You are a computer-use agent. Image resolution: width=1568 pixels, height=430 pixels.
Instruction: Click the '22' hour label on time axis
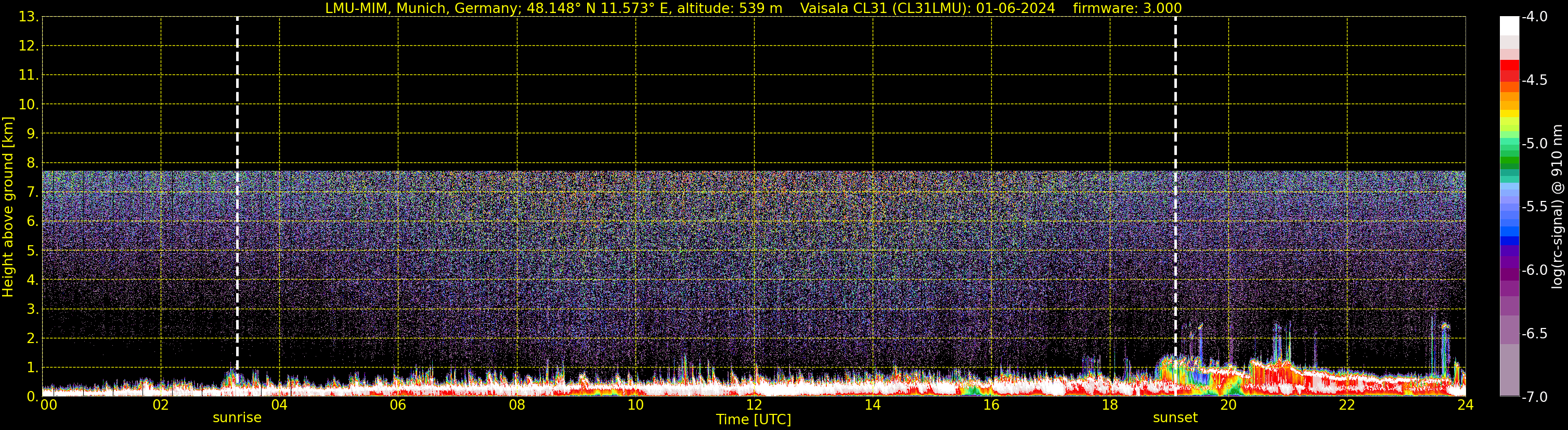pyautogui.click(x=1347, y=405)
